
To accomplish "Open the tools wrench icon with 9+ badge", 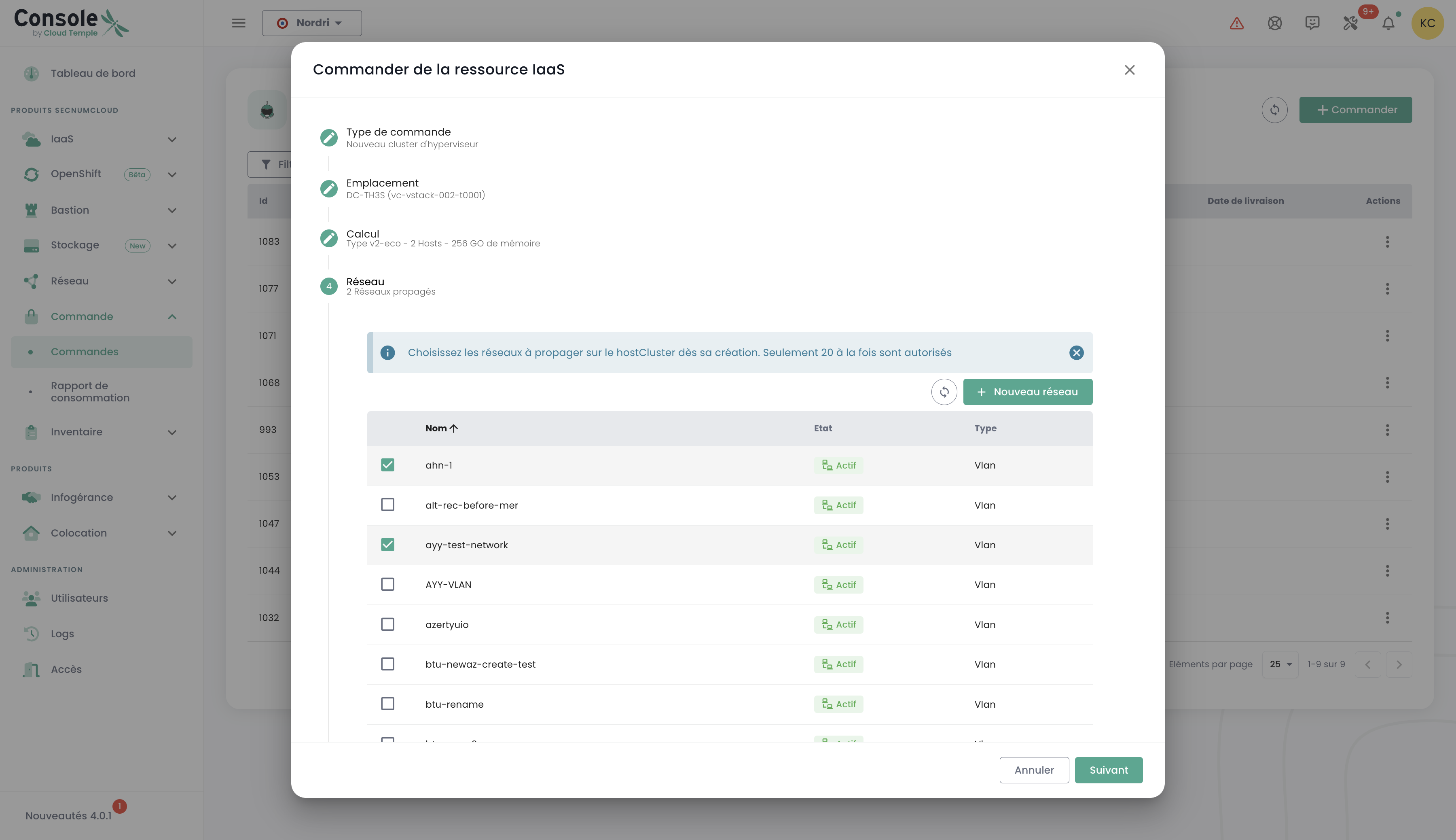I will click(x=1350, y=23).
